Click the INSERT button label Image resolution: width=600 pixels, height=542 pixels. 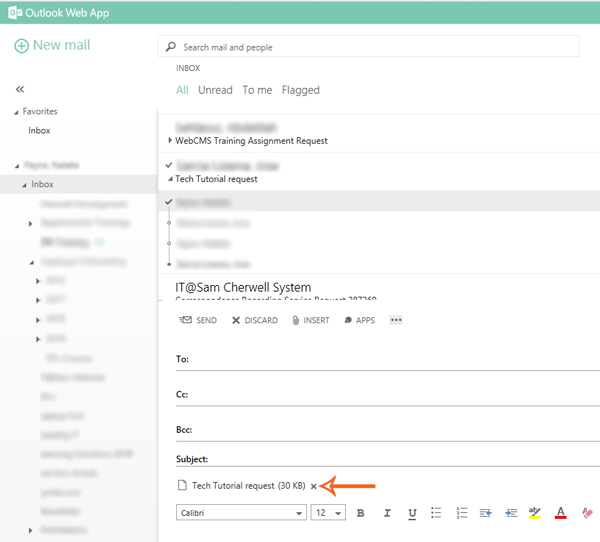click(316, 320)
